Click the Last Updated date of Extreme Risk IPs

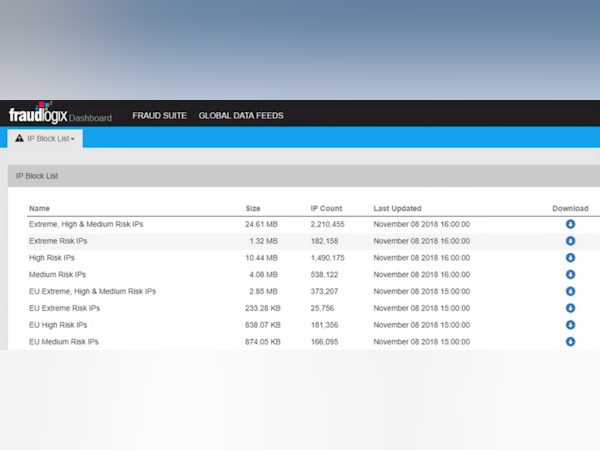[422, 241]
